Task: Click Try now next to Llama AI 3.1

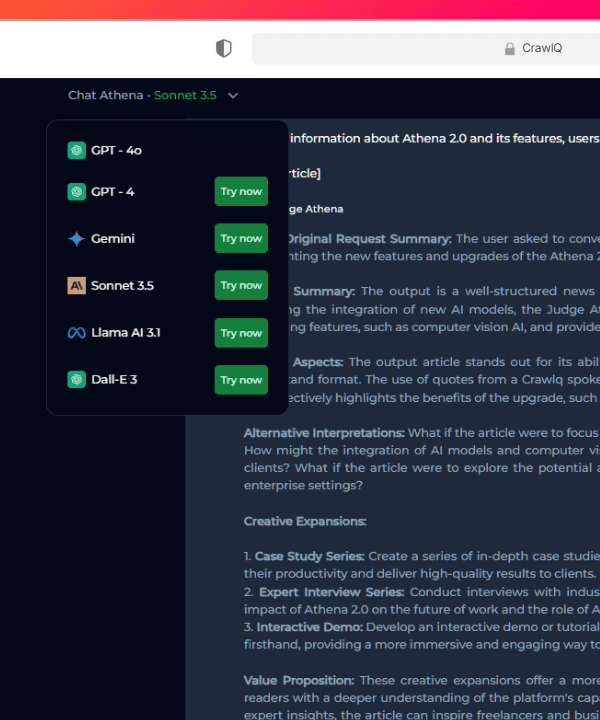Action: [x=241, y=333]
